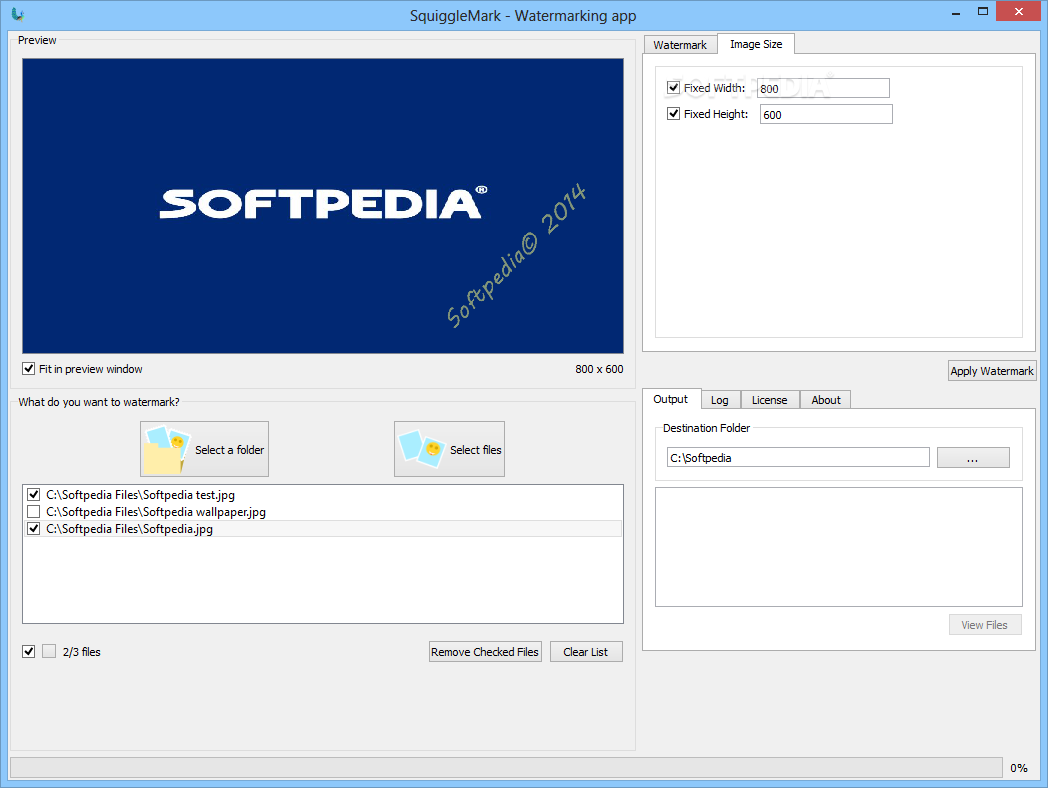The height and width of the screenshot is (788, 1048).
Task: Click the folder icon on Select a folder
Action: [x=167, y=450]
